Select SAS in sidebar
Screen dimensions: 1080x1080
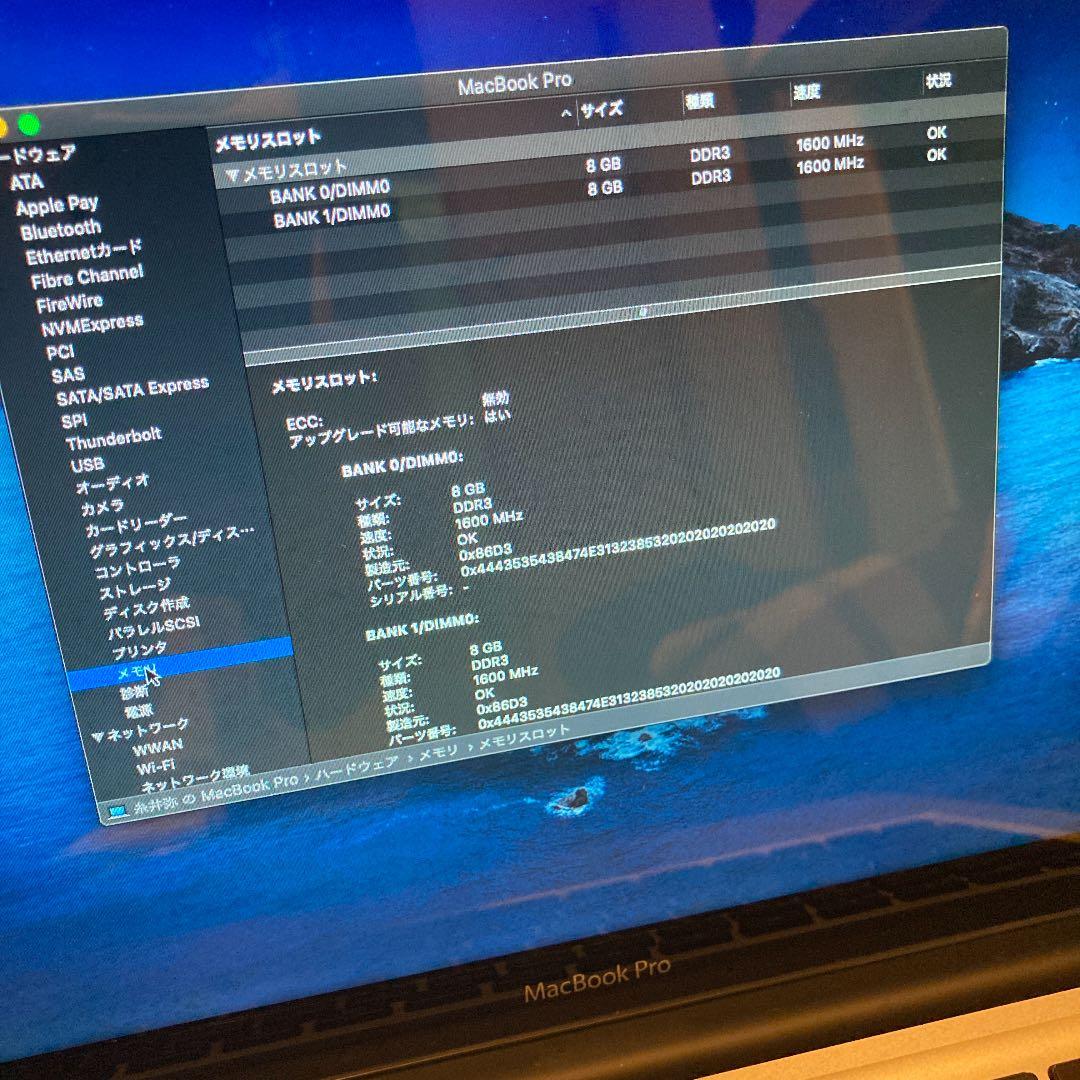pos(68,375)
